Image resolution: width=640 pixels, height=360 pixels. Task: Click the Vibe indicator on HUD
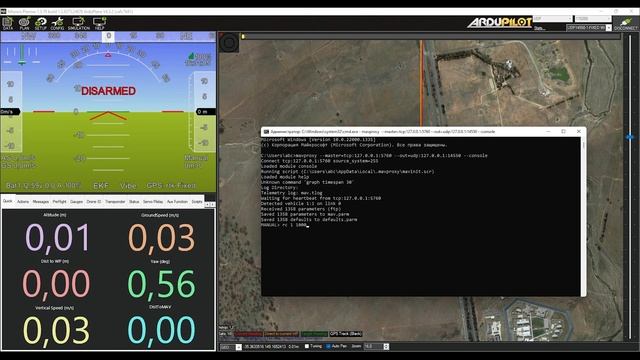(128, 186)
